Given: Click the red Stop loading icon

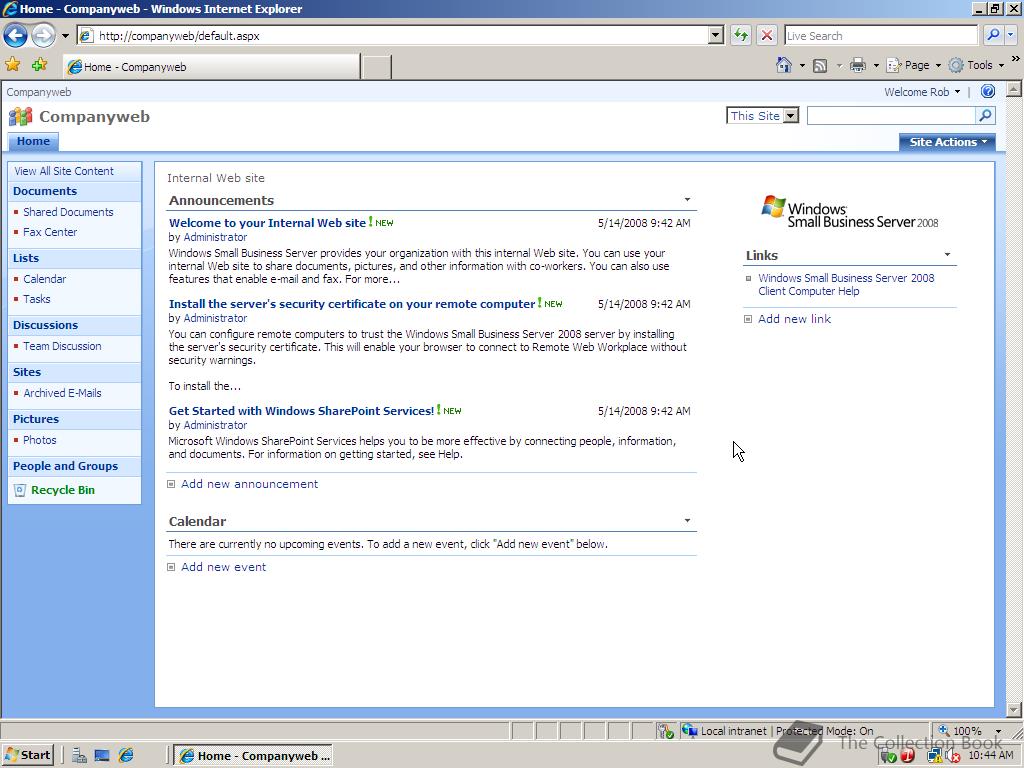Looking at the screenshot, I should [x=767, y=35].
